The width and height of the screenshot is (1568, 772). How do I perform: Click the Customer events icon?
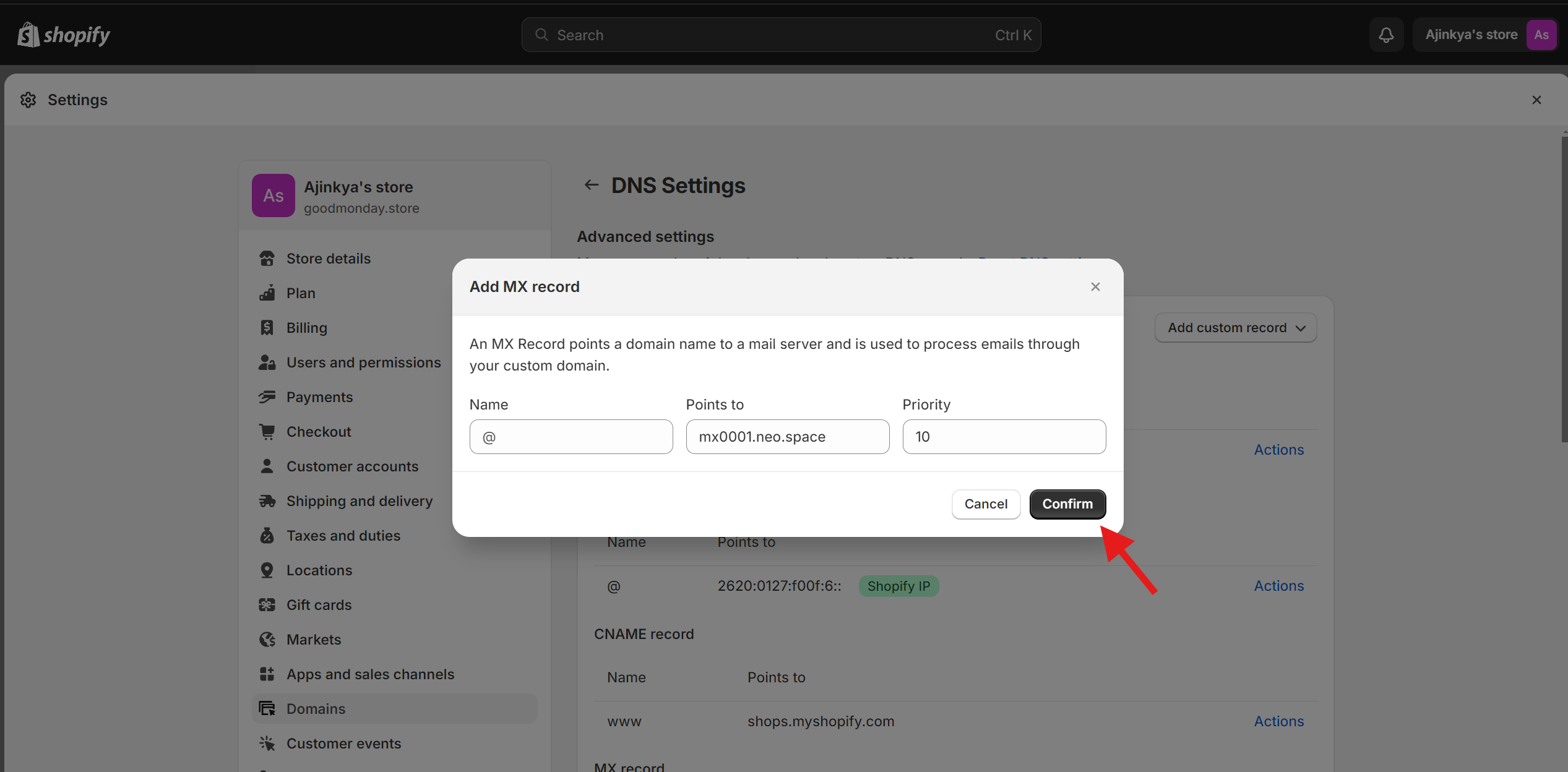click(x=267, y=744)
